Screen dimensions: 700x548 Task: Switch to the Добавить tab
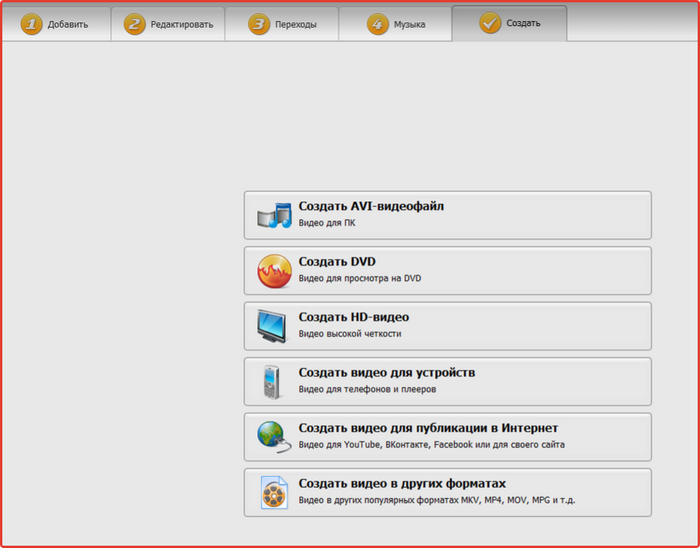click(56, 24)
